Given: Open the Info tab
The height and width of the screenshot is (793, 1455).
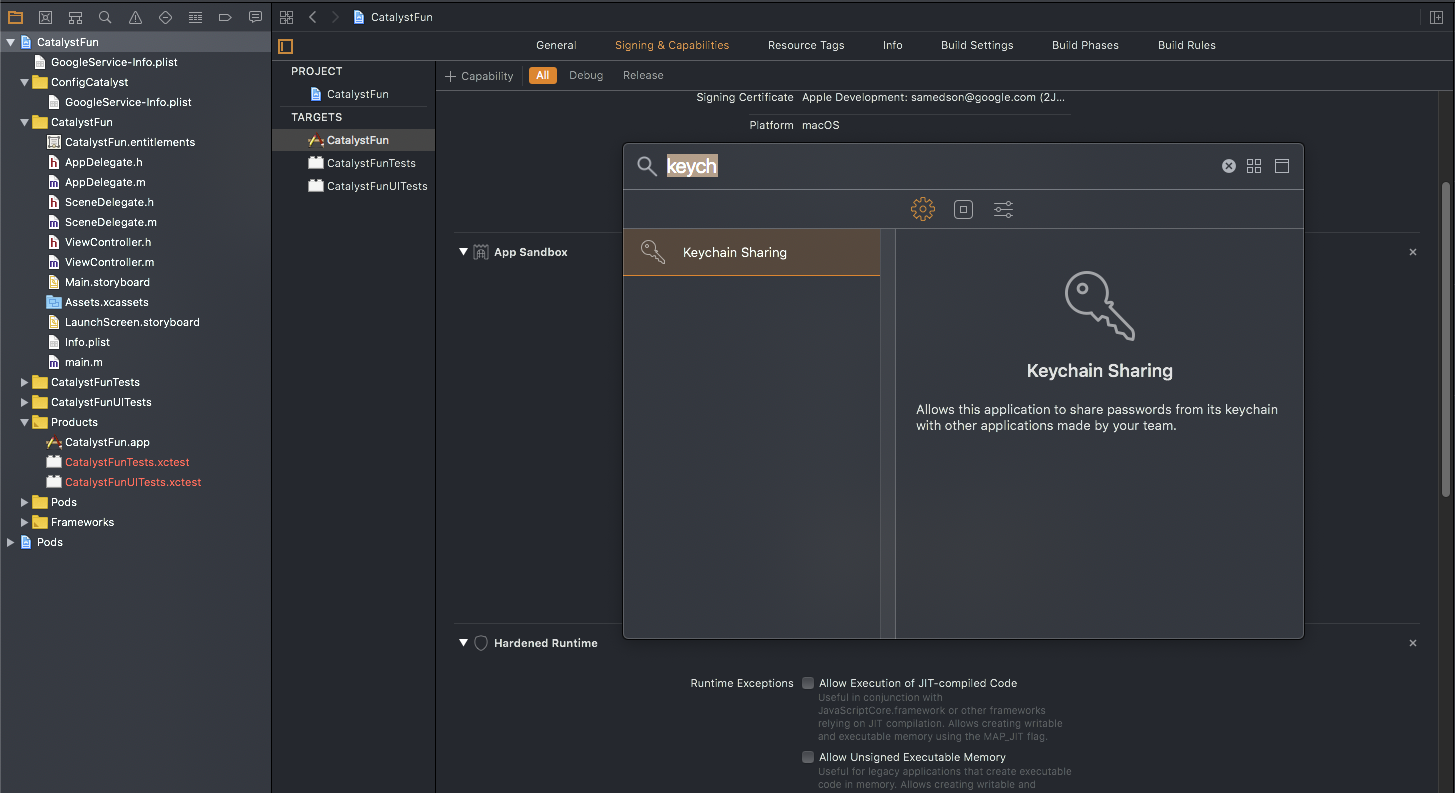Looking at the screenshot, I should pyautogui.click(x=893, y=45).
